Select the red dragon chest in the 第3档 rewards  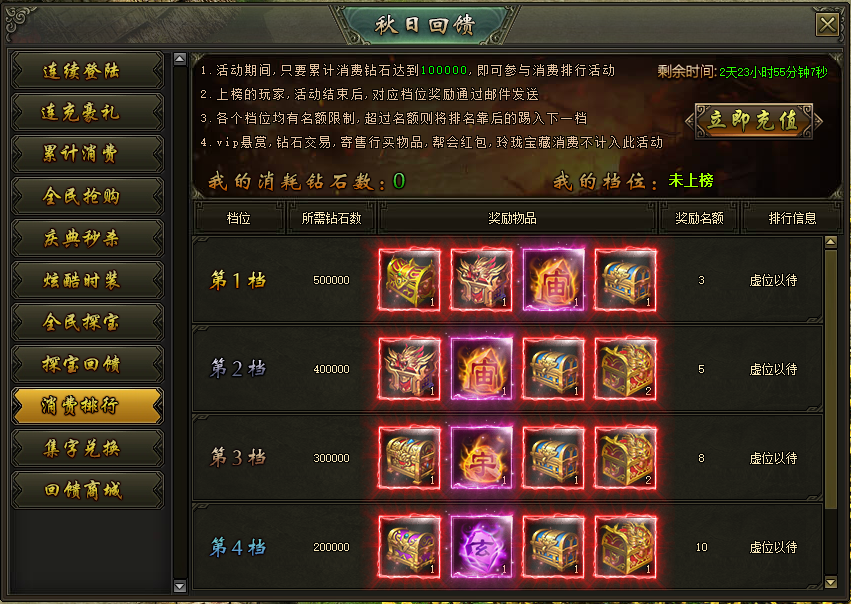626,458
